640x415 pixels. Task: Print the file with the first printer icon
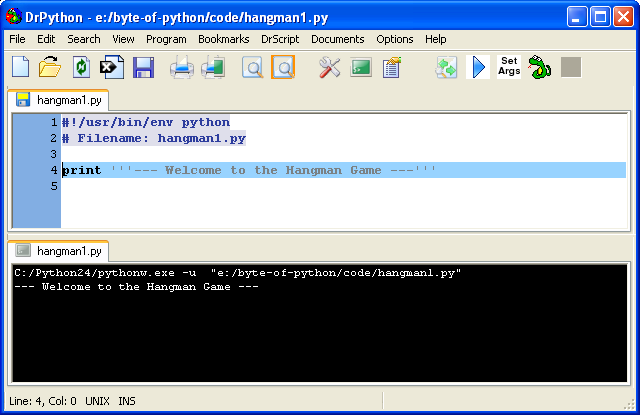click(182, 67)
